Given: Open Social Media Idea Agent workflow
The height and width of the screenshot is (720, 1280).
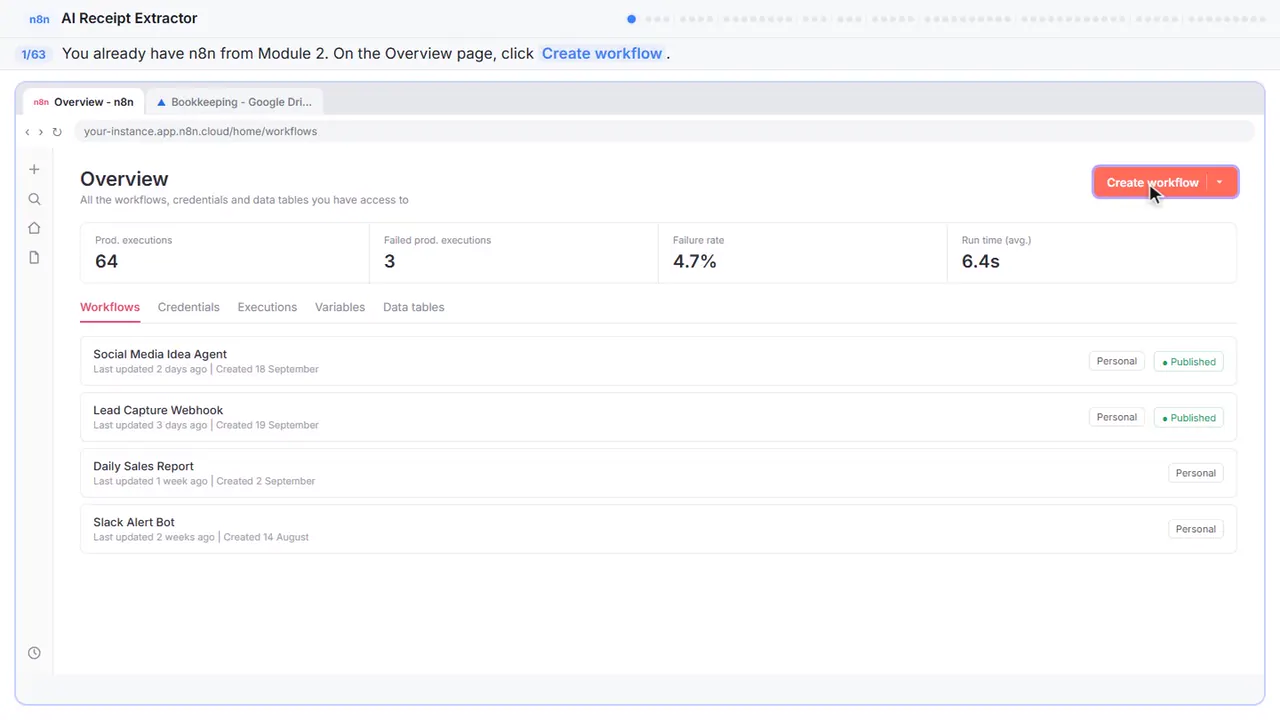Looking at the screenshot, I should (658, 361).
